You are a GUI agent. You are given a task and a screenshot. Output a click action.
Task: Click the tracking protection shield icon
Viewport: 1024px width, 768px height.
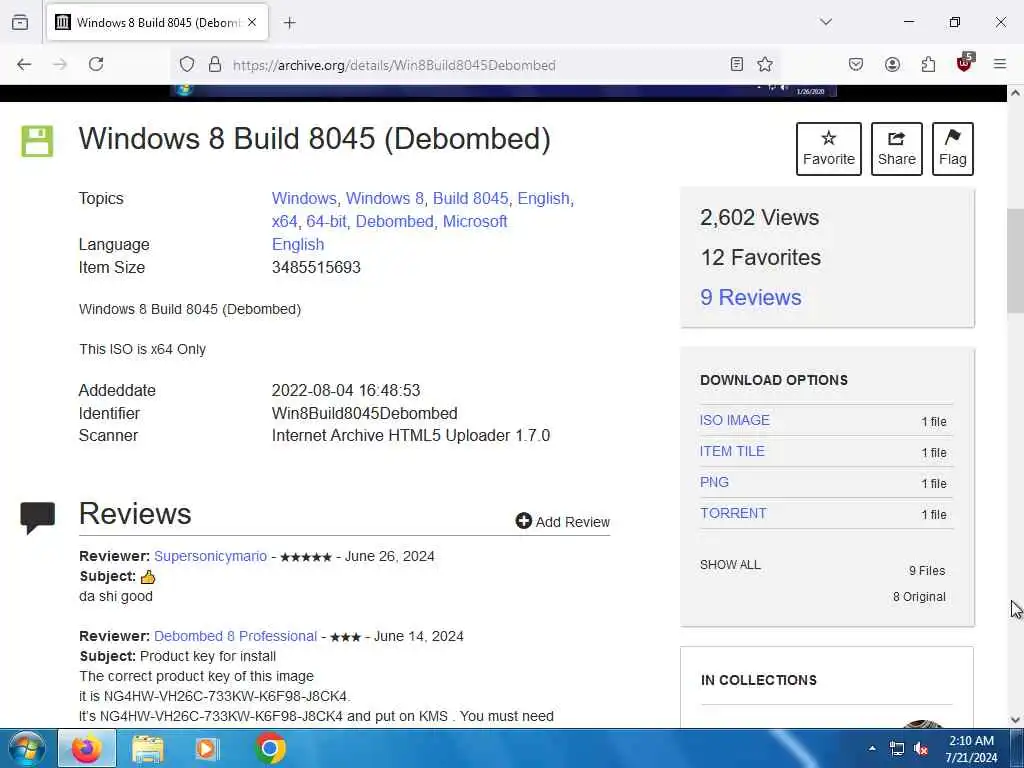[x=187, y=64]
